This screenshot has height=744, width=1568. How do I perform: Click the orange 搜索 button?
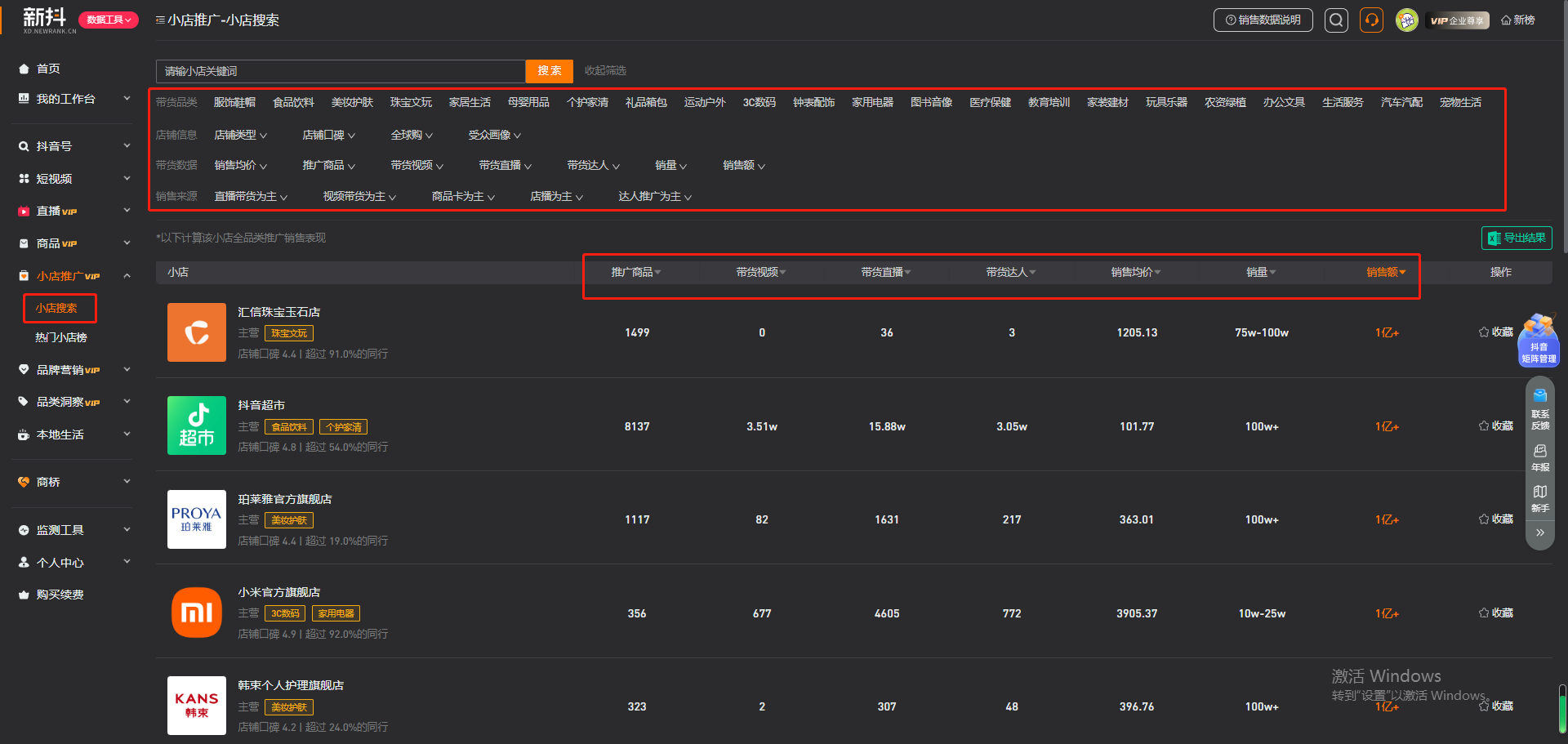point(550,71)
